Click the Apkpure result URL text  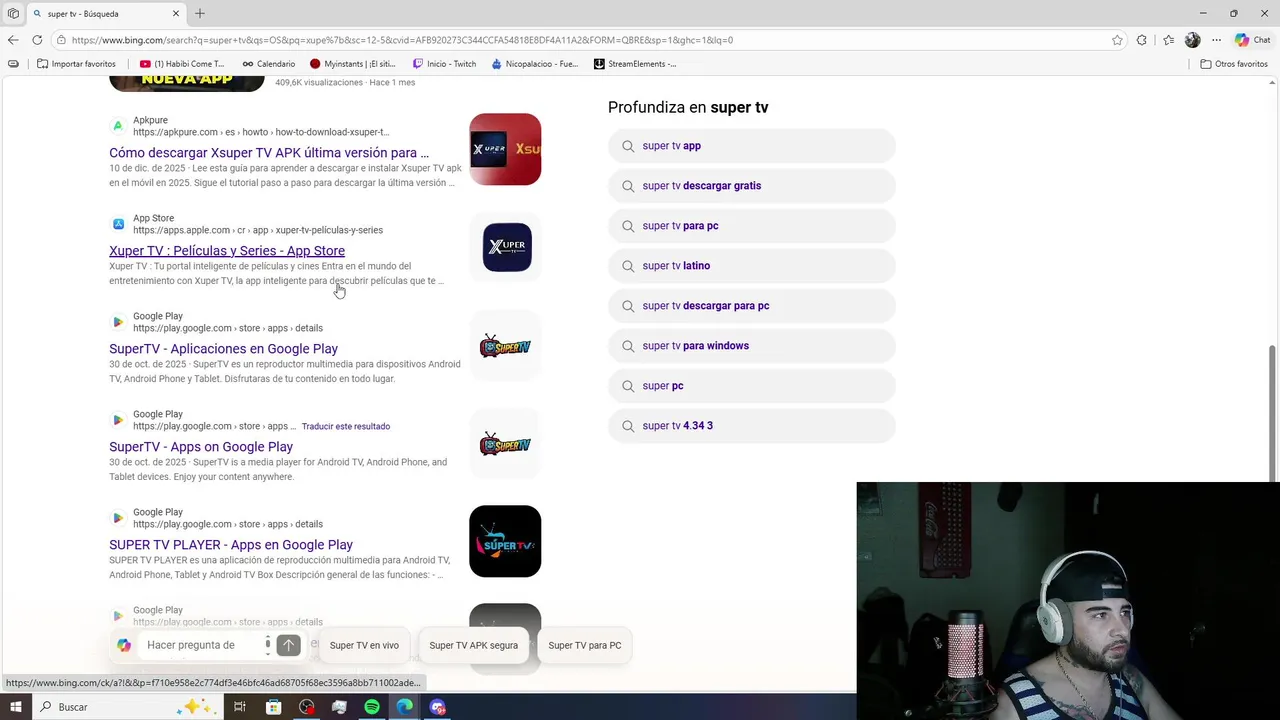[x=261, y=132]
